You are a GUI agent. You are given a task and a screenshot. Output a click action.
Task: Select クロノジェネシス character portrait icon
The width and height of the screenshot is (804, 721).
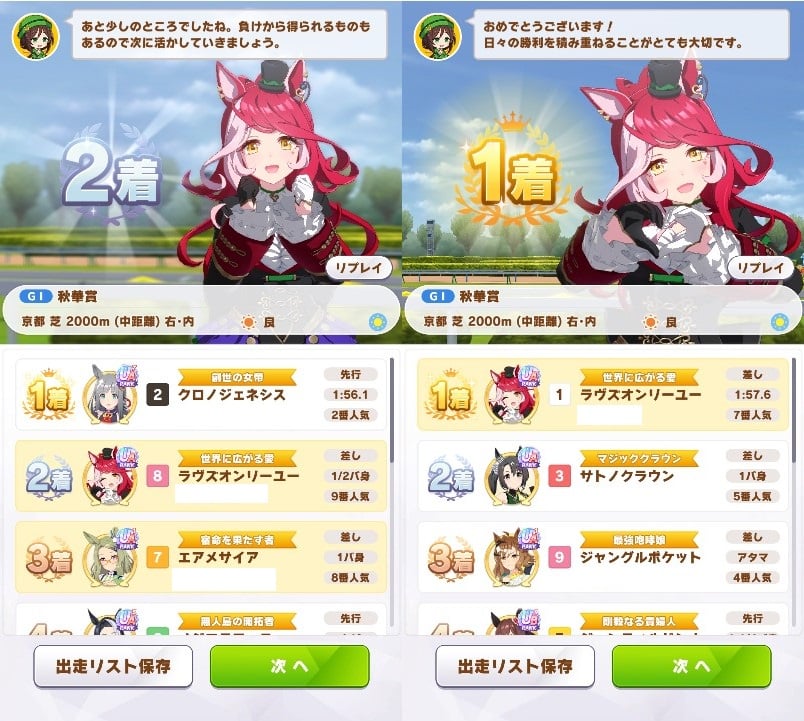[111, 394]
